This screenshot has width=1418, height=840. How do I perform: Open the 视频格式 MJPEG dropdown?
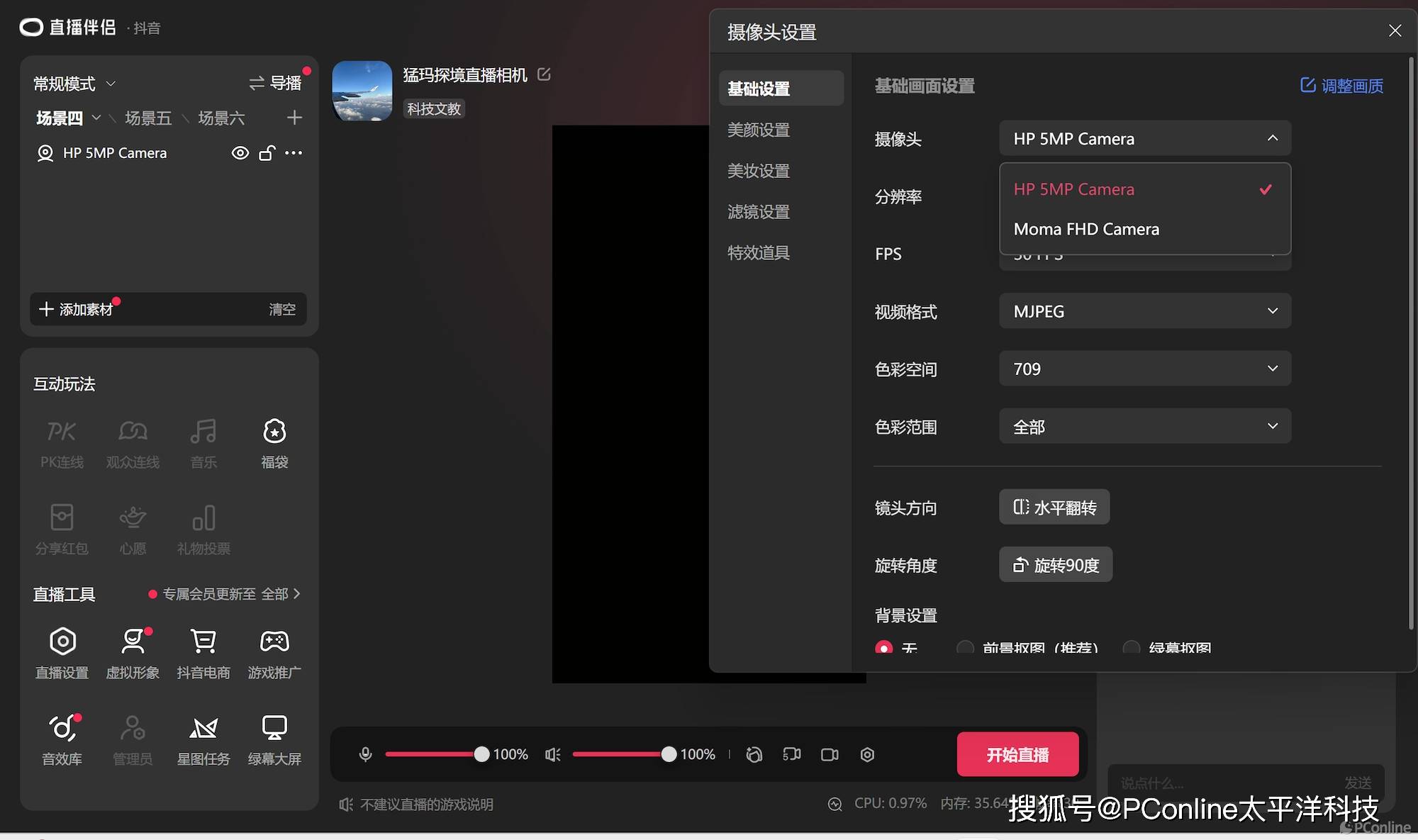(1145, 311)
